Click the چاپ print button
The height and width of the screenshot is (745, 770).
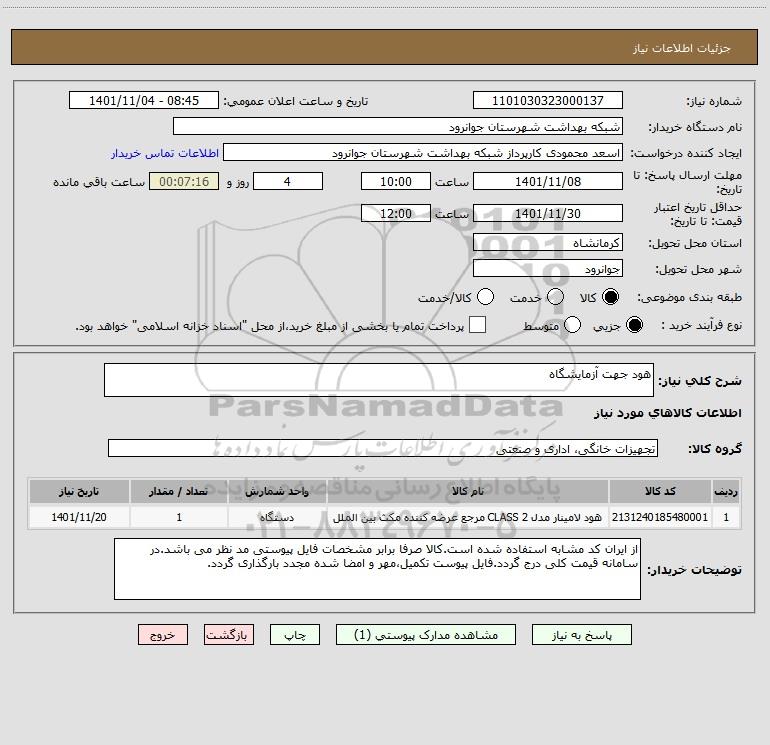click(295, 635)
